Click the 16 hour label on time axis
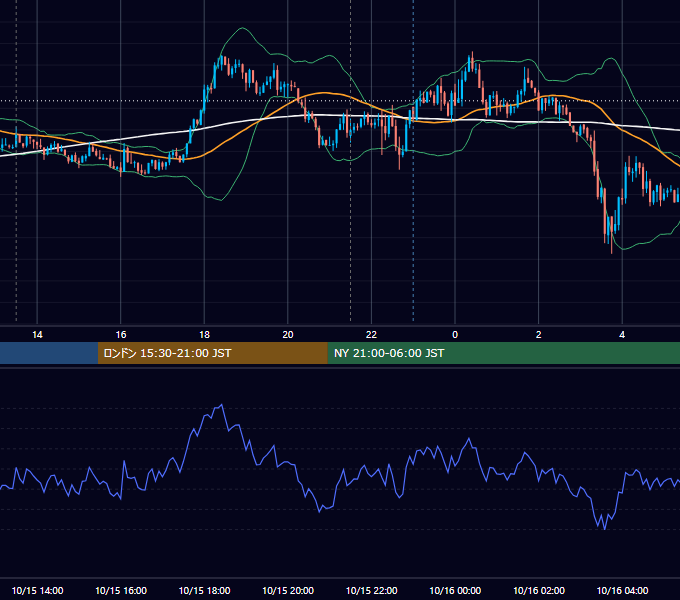Screen dimensions: 680x600 point(121,335)
